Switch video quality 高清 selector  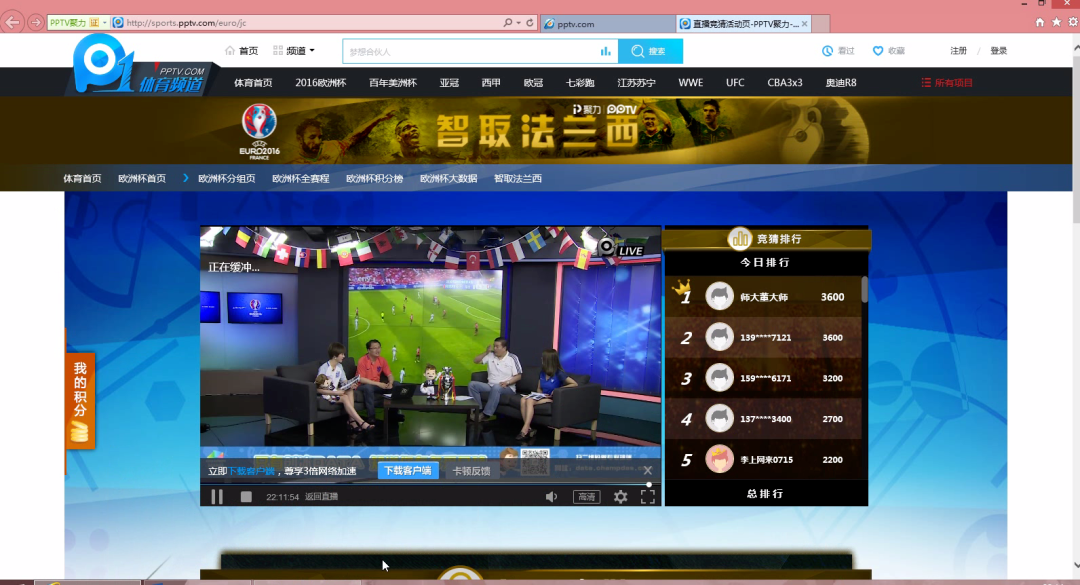[x=586, y=497]
